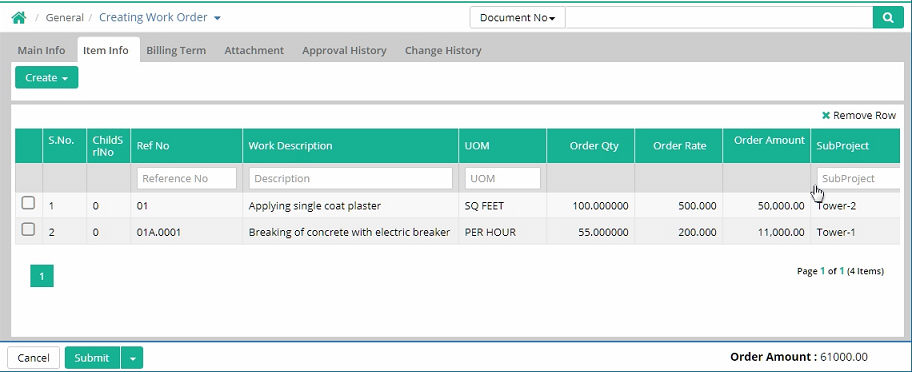Click the 'PER HOUR' cell
This screenshot has height=372, width=912.
tap(503, 232)
